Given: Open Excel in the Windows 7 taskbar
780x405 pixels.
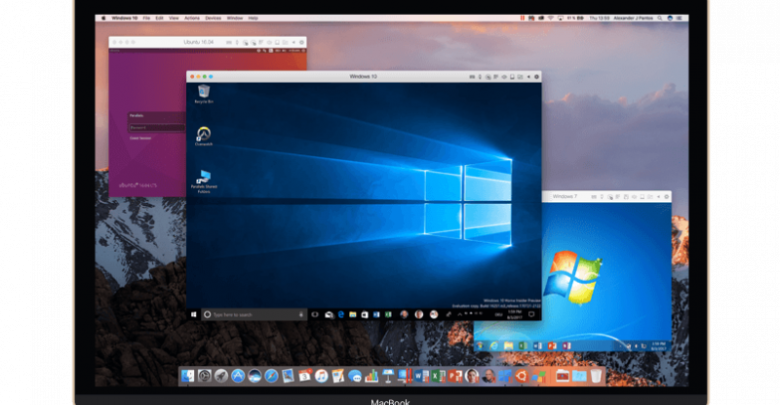Looking at the screenshot, I should [522, 345].
